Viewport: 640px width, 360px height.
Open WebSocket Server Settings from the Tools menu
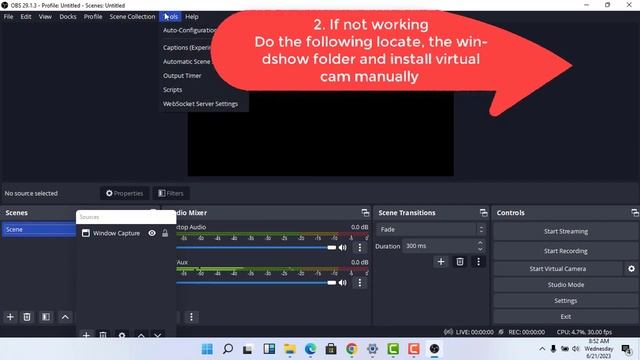(x=200, y=104)
